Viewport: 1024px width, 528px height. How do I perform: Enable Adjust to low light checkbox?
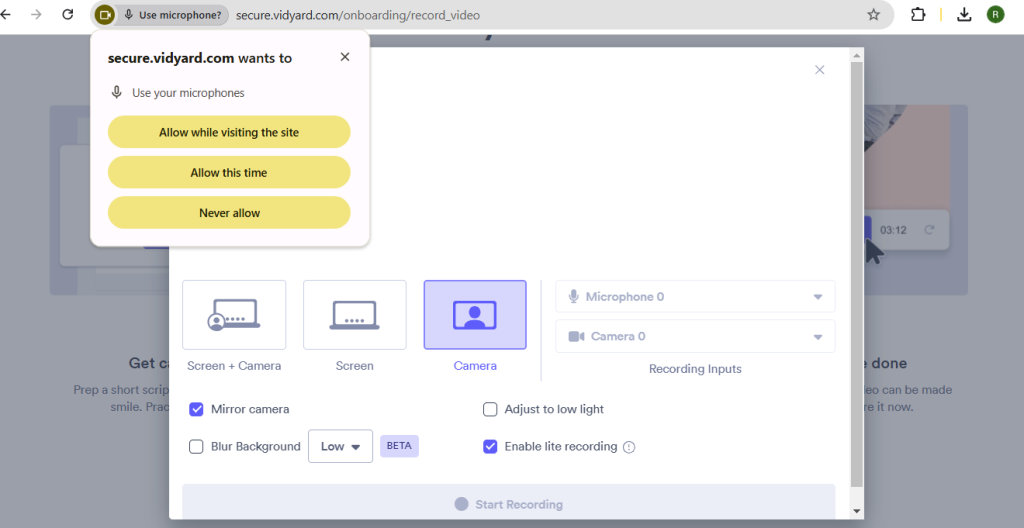[490, 409]
